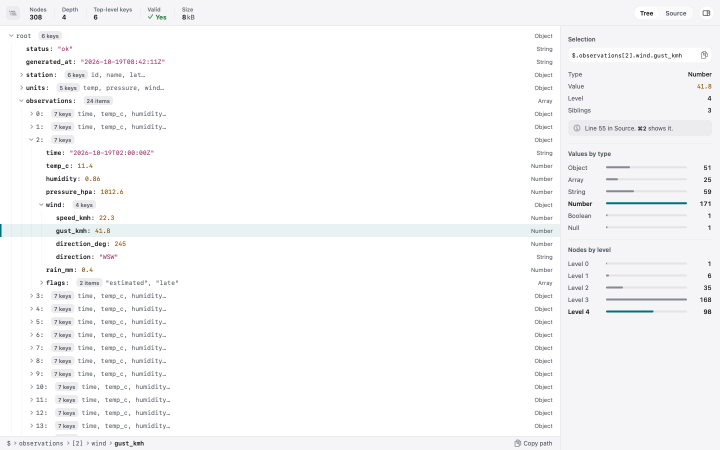The width and height of the screenshot is (720, 450).
Task: Select observation row 12
Action: pos(280,413)
